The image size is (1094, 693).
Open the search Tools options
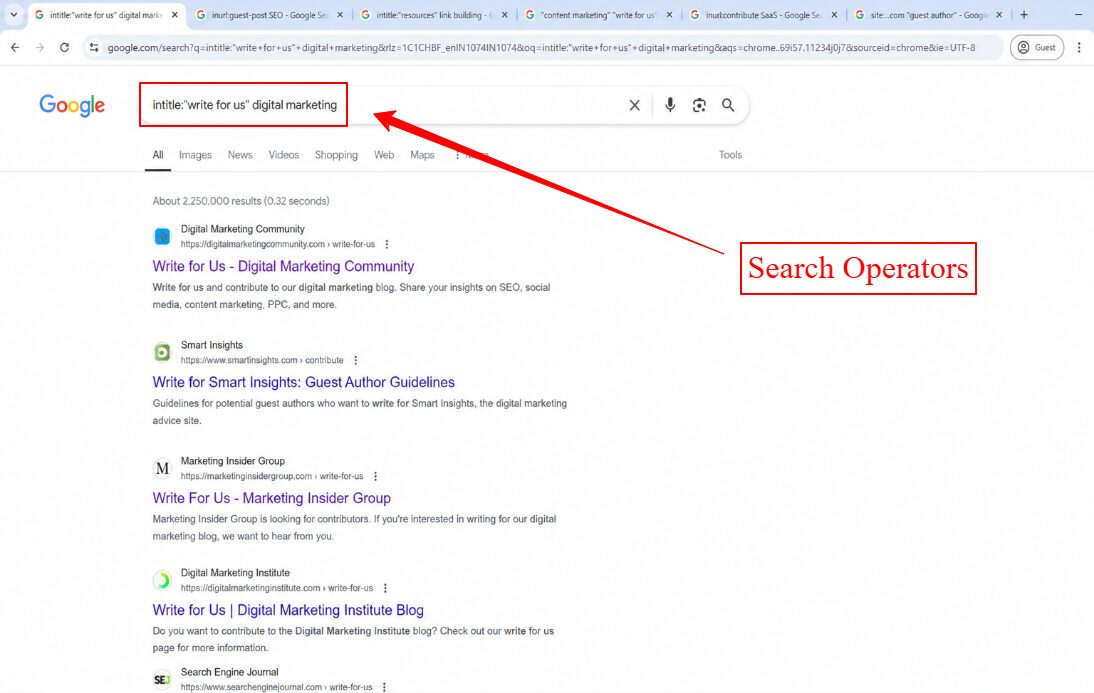[x=730, y=155]
